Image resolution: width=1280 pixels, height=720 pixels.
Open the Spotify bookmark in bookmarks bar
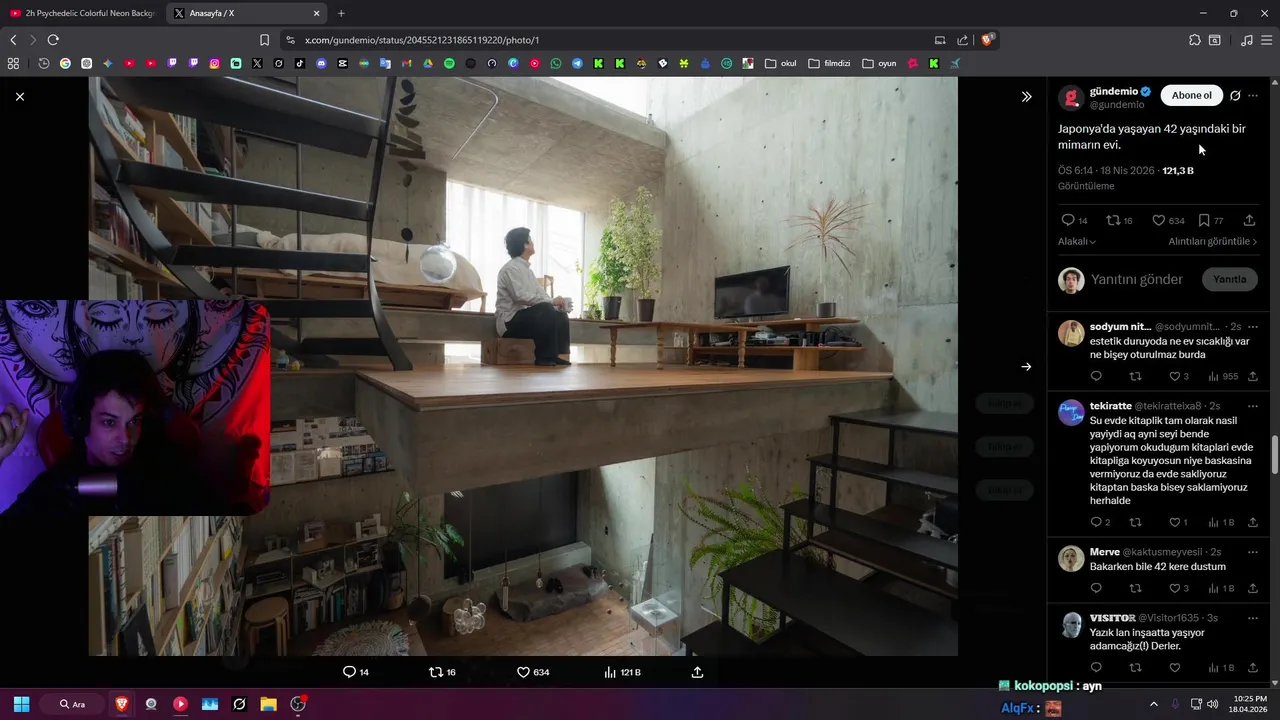tap(449, 63)
